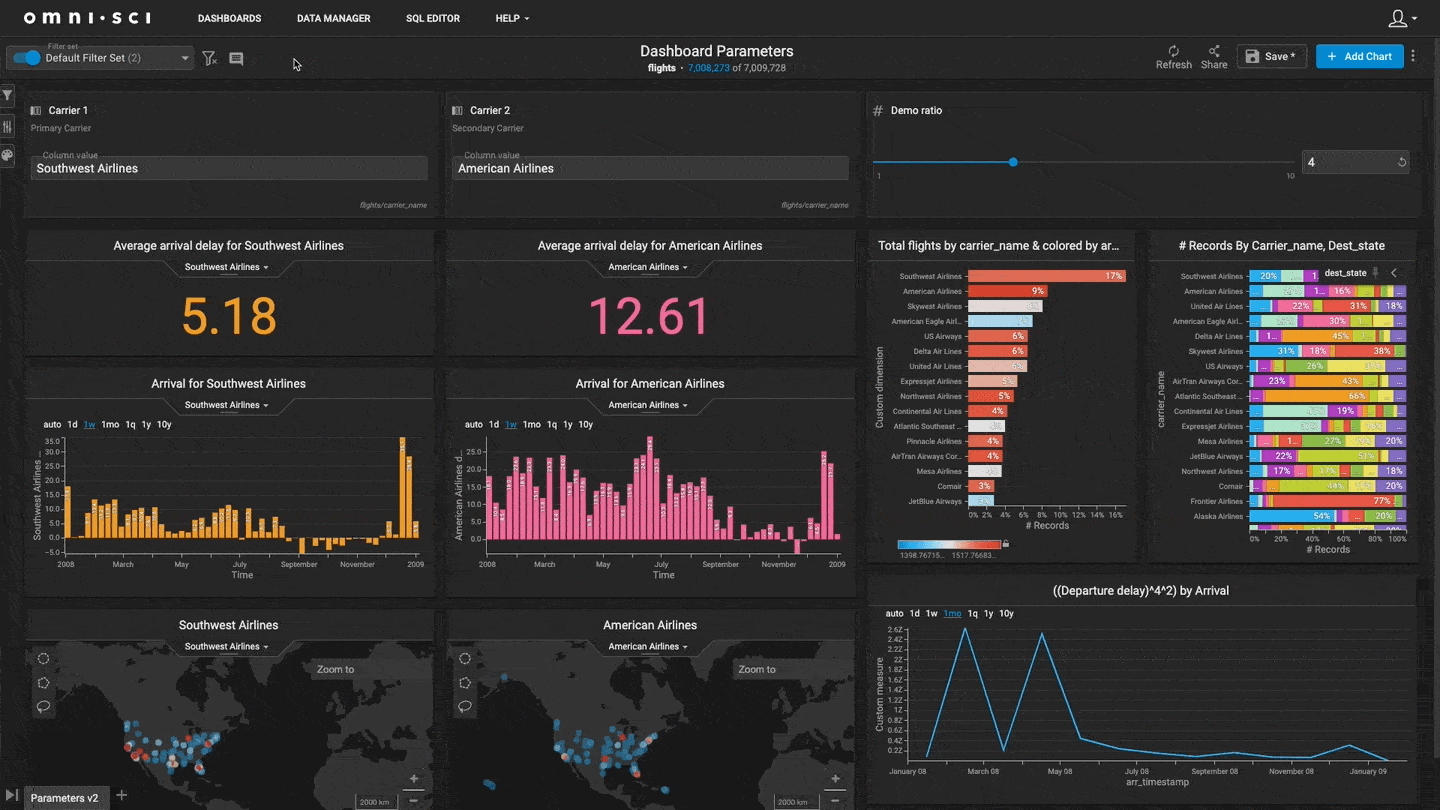Click the blue-red color range legend
Image resolution: width=1440 pixels, height=810 pixels.
coord(949,544)
